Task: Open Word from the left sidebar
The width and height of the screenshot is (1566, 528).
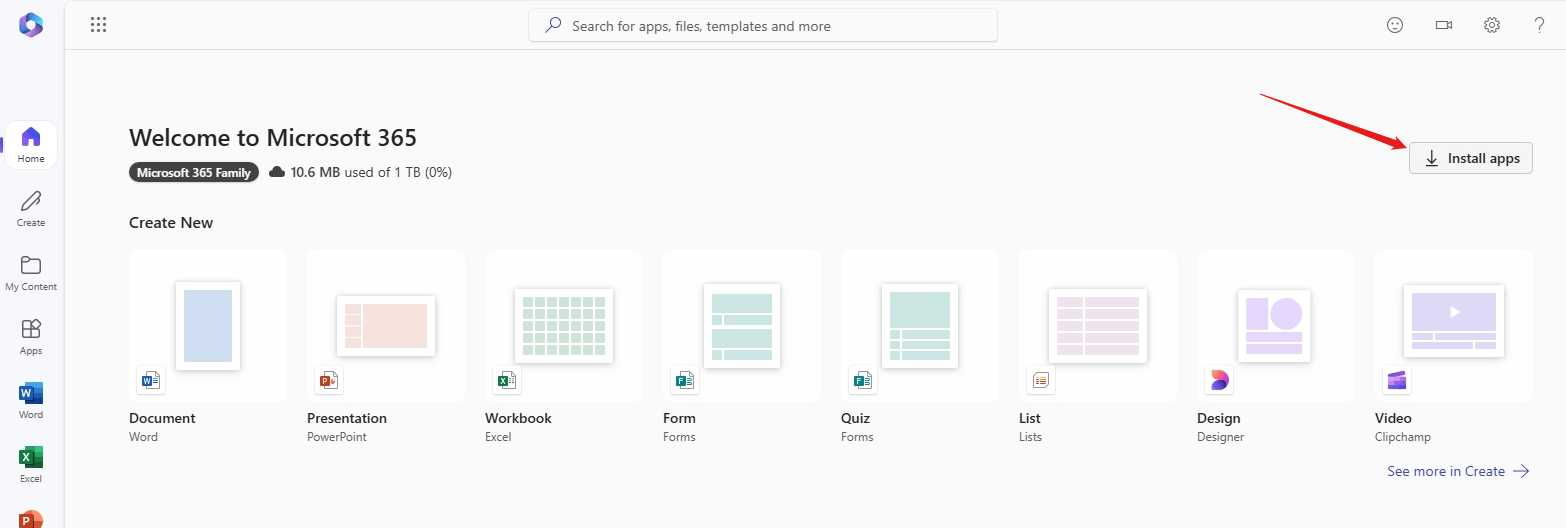Action: click(31, 399)
